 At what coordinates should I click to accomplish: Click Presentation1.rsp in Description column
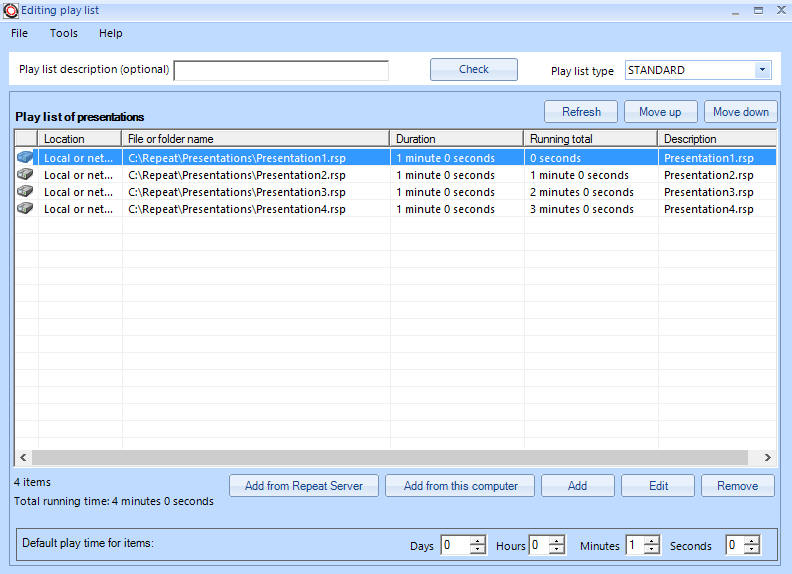(709, 158)
